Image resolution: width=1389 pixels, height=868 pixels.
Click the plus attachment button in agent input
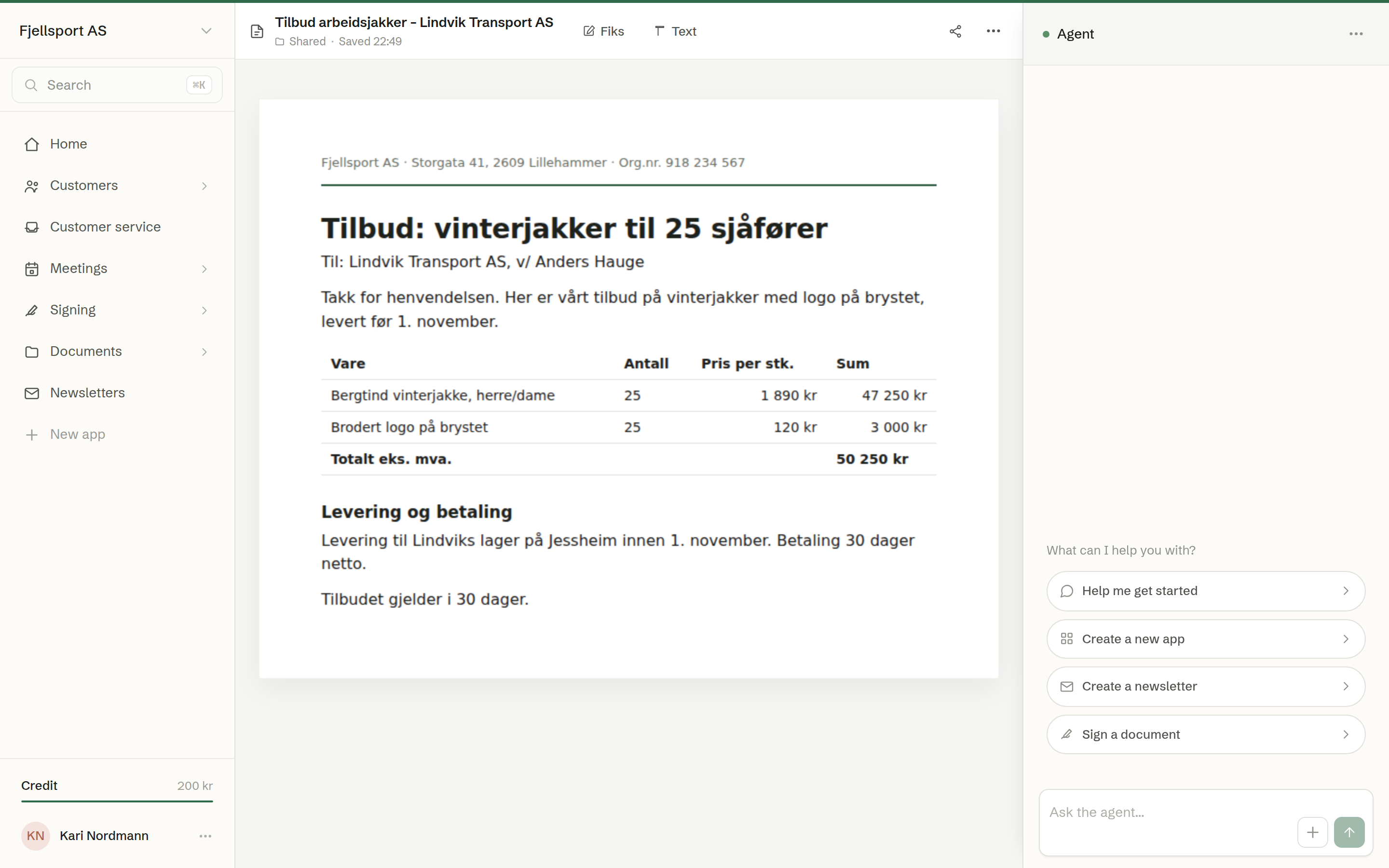1312,832
